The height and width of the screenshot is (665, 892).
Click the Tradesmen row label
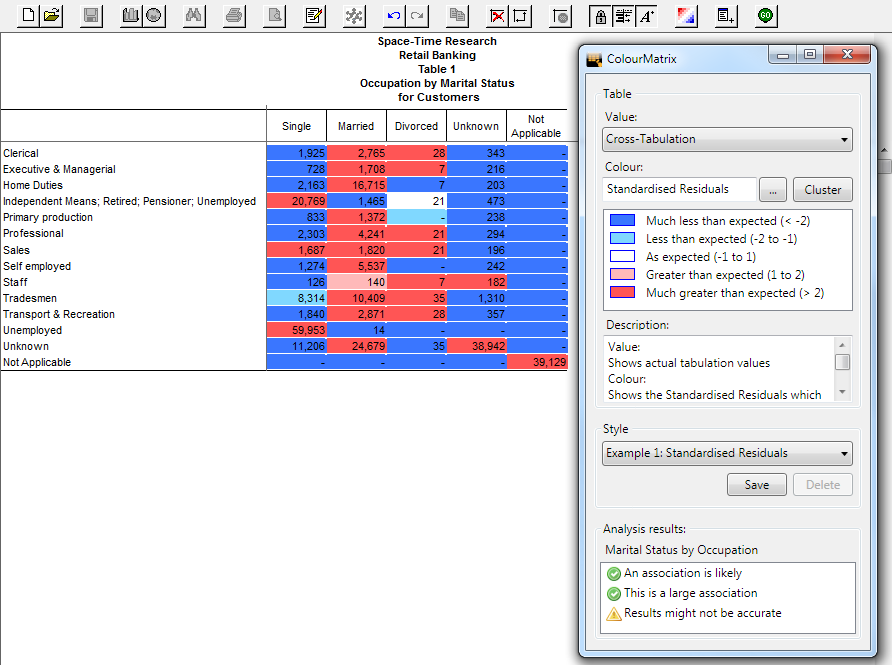point(30,298)
